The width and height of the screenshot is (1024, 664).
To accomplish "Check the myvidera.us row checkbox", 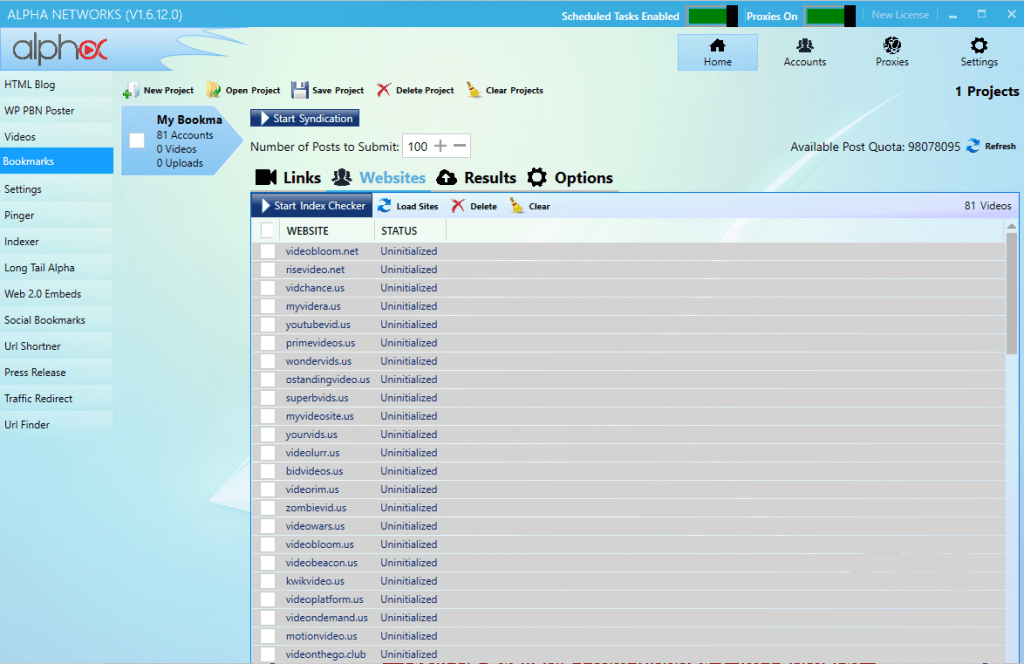I will click(268, 306).
